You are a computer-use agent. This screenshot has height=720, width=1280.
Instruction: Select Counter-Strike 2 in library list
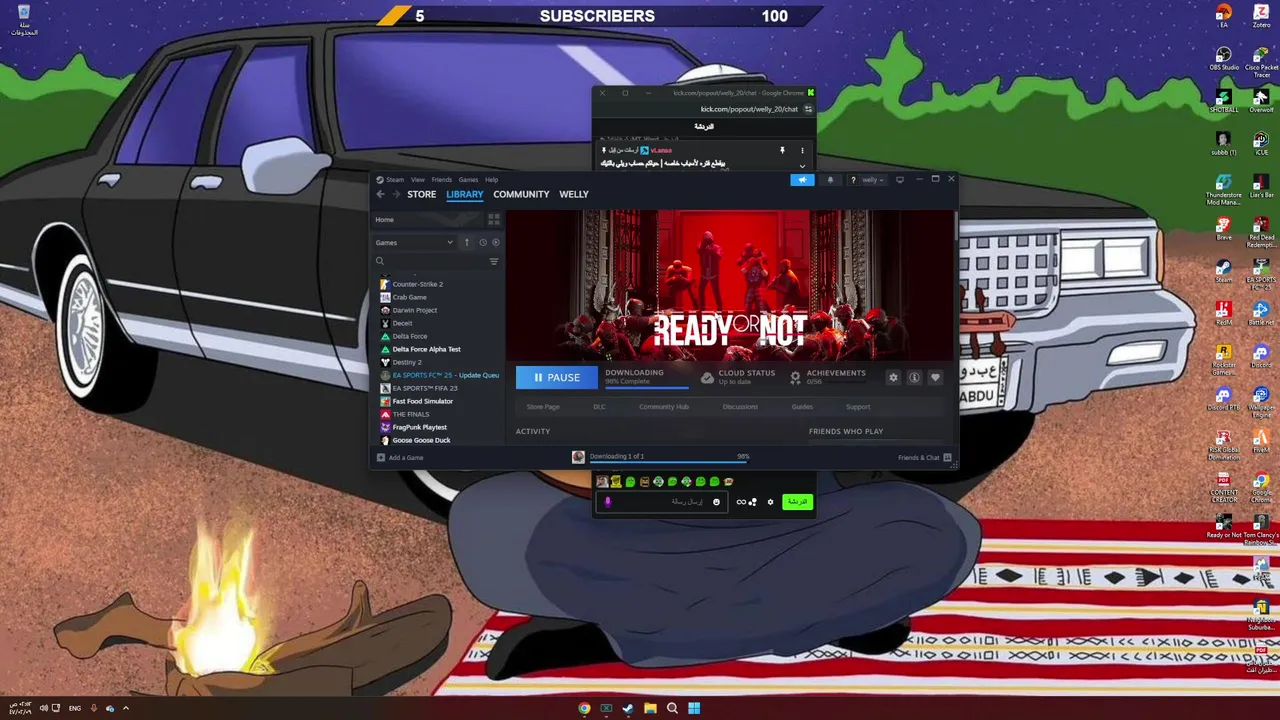[417, 284]
